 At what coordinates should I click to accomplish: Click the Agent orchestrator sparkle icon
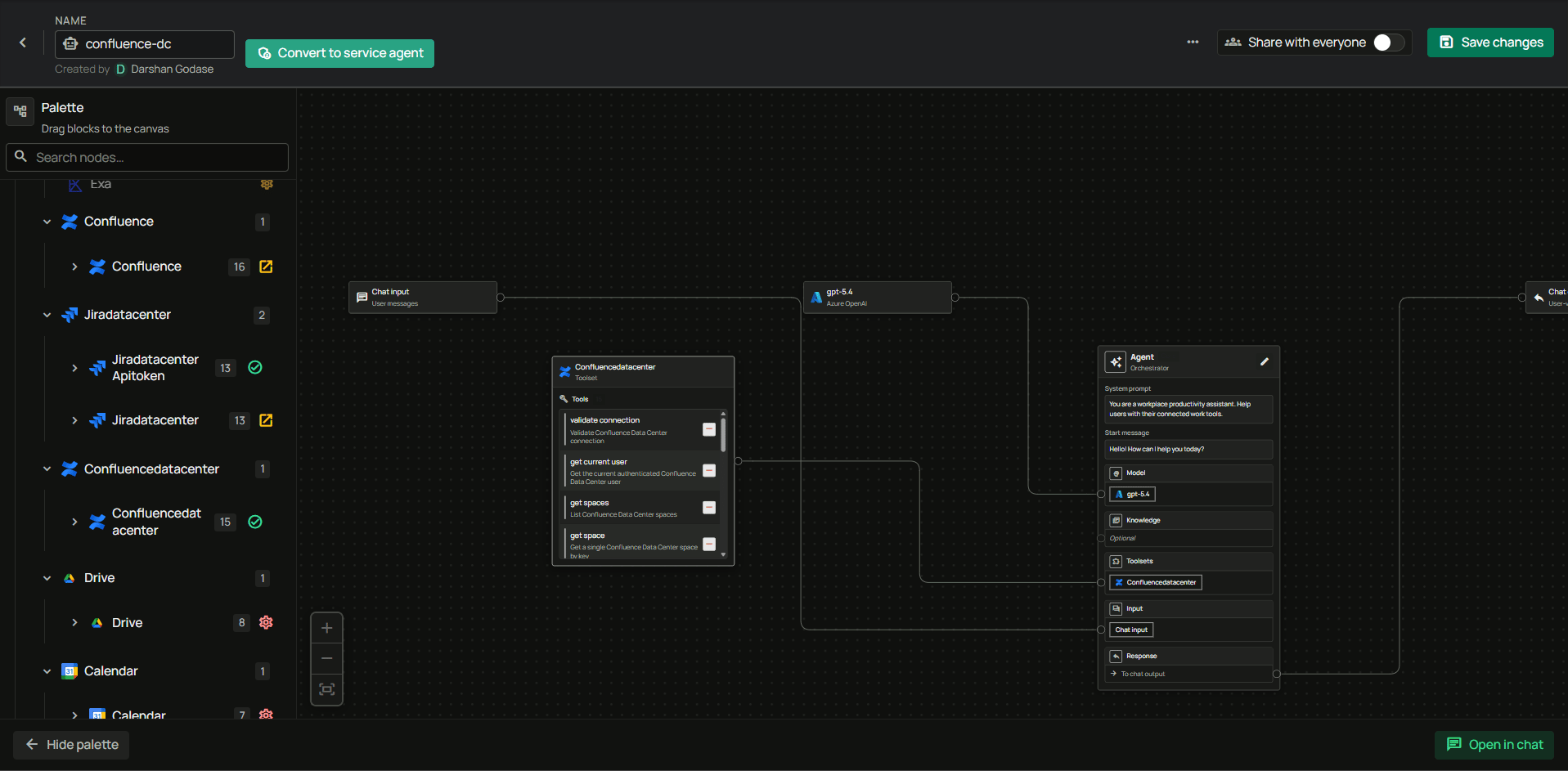click(x=1116, y=362)
